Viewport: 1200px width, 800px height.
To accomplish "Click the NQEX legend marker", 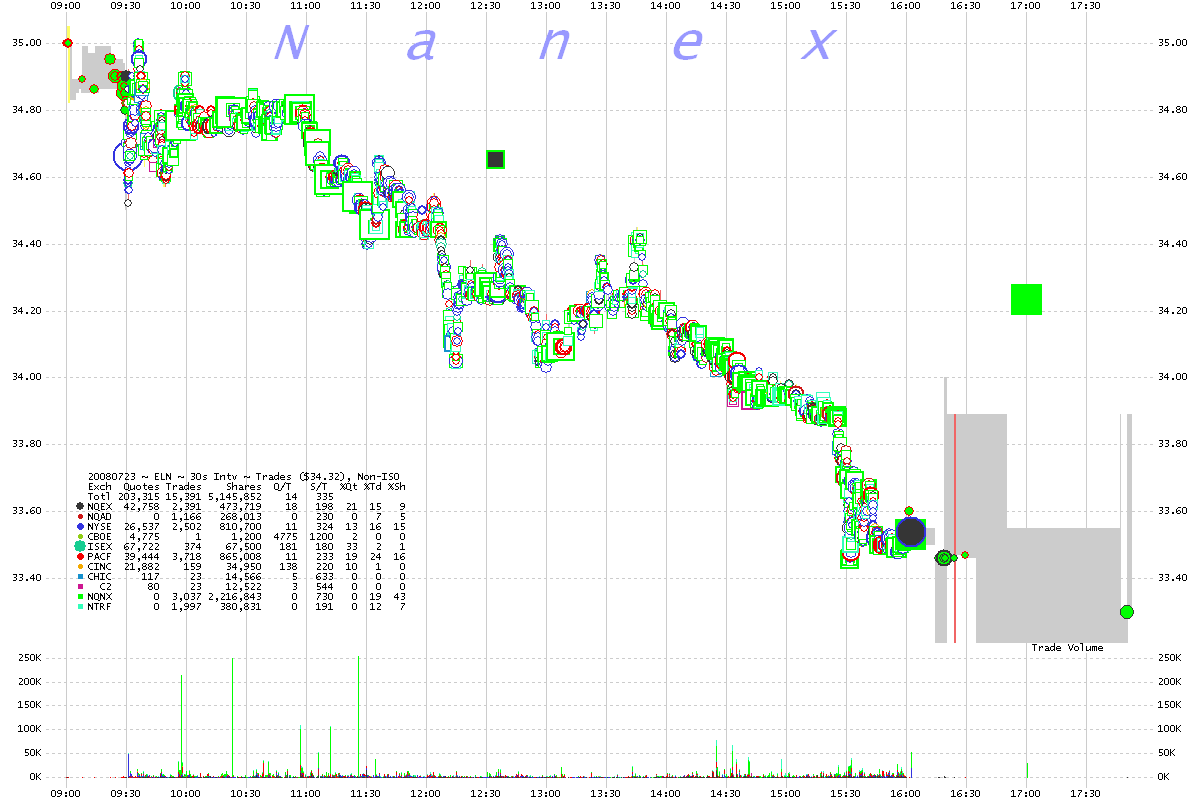I will pyautogui.click(x=81, y=507).
